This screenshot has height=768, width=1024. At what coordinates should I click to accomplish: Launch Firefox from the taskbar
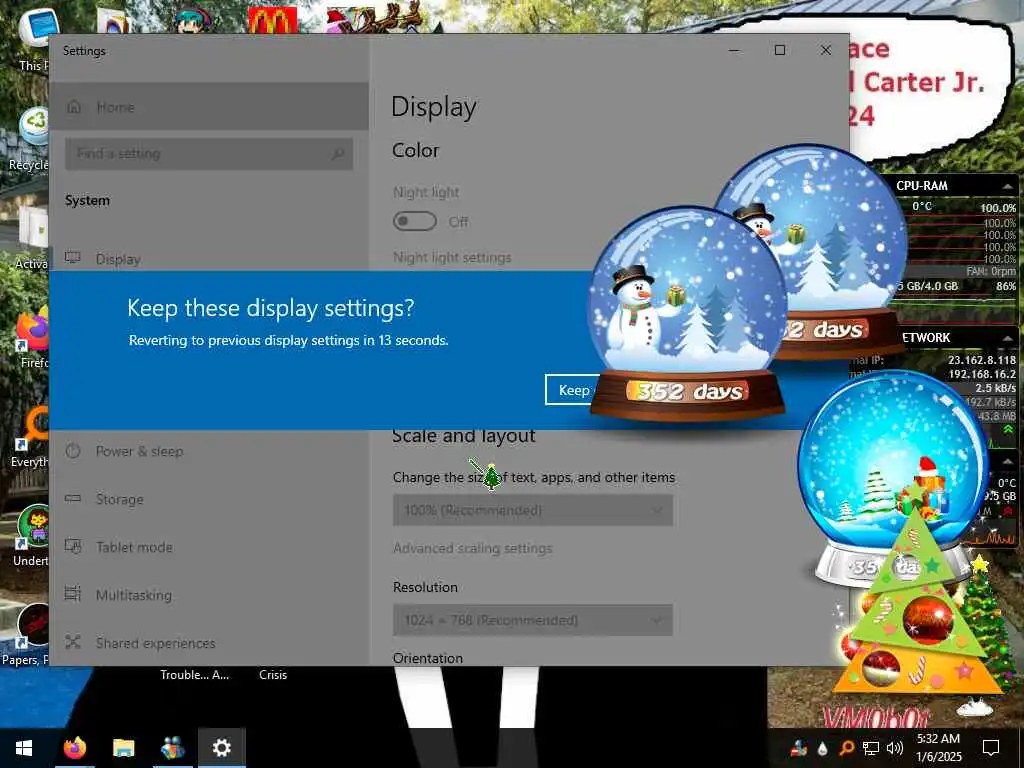74,748
